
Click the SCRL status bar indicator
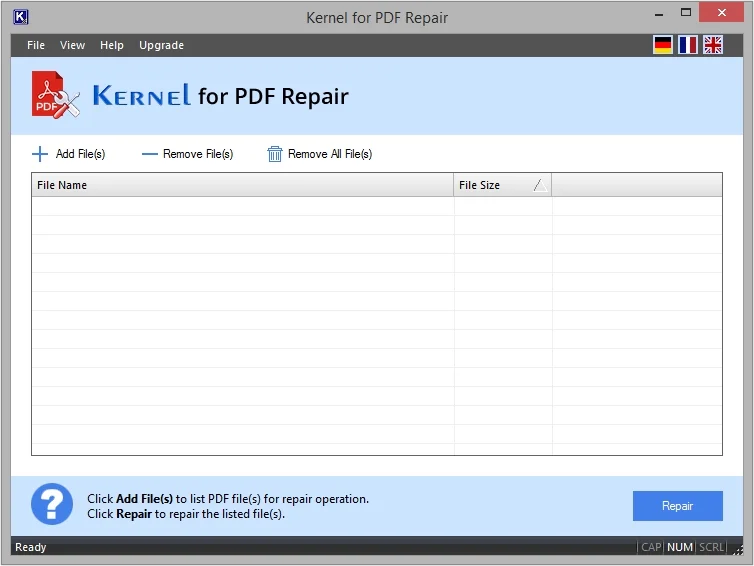point(711,547)
